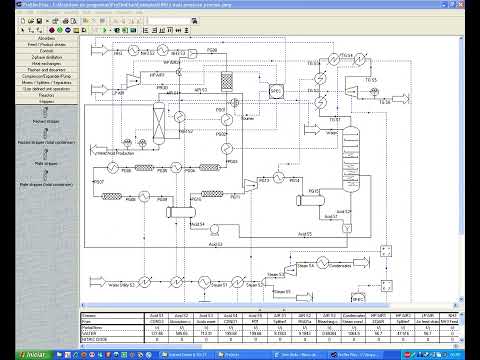Expand the 2-phase distillation category
The height and width of the screenshot is (360, 480).
[x=47, y=57]
